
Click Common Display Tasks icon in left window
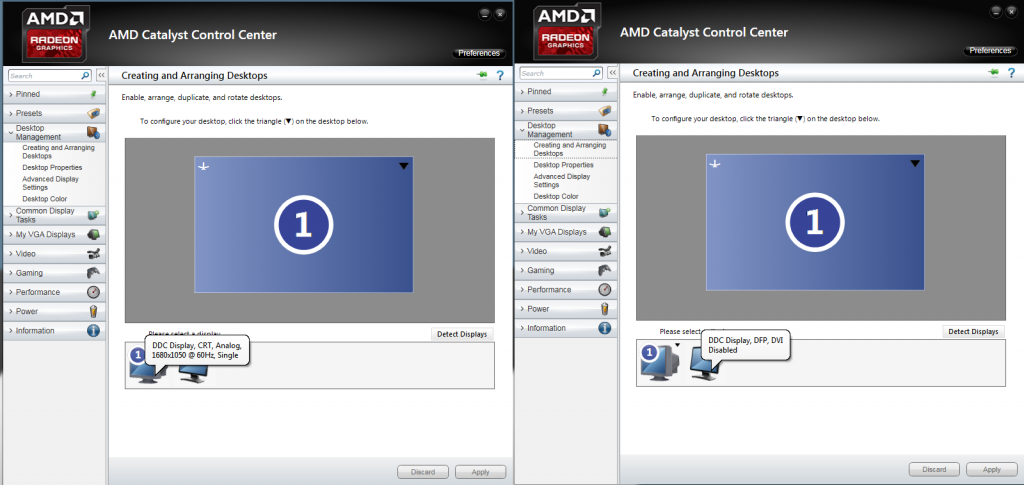pos(93,215)
